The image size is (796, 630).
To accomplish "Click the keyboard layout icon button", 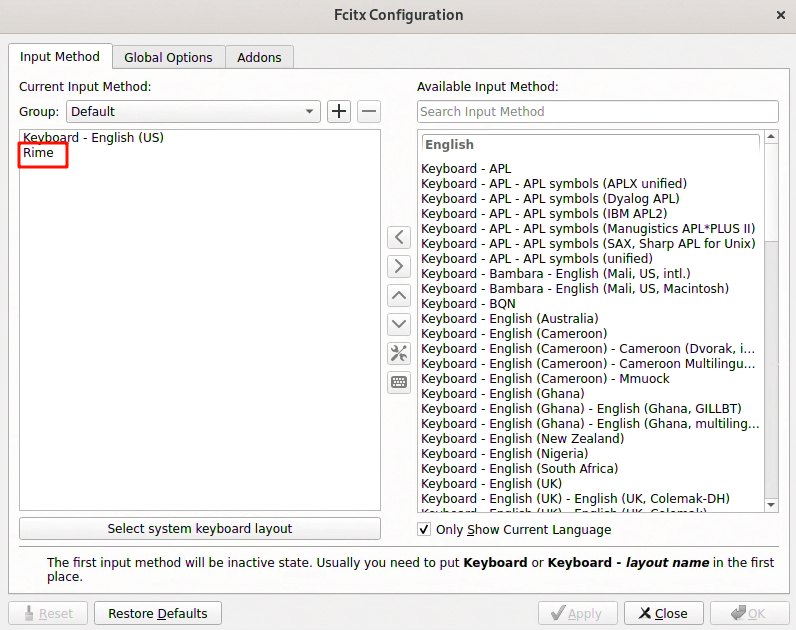I will click(399, 382).
